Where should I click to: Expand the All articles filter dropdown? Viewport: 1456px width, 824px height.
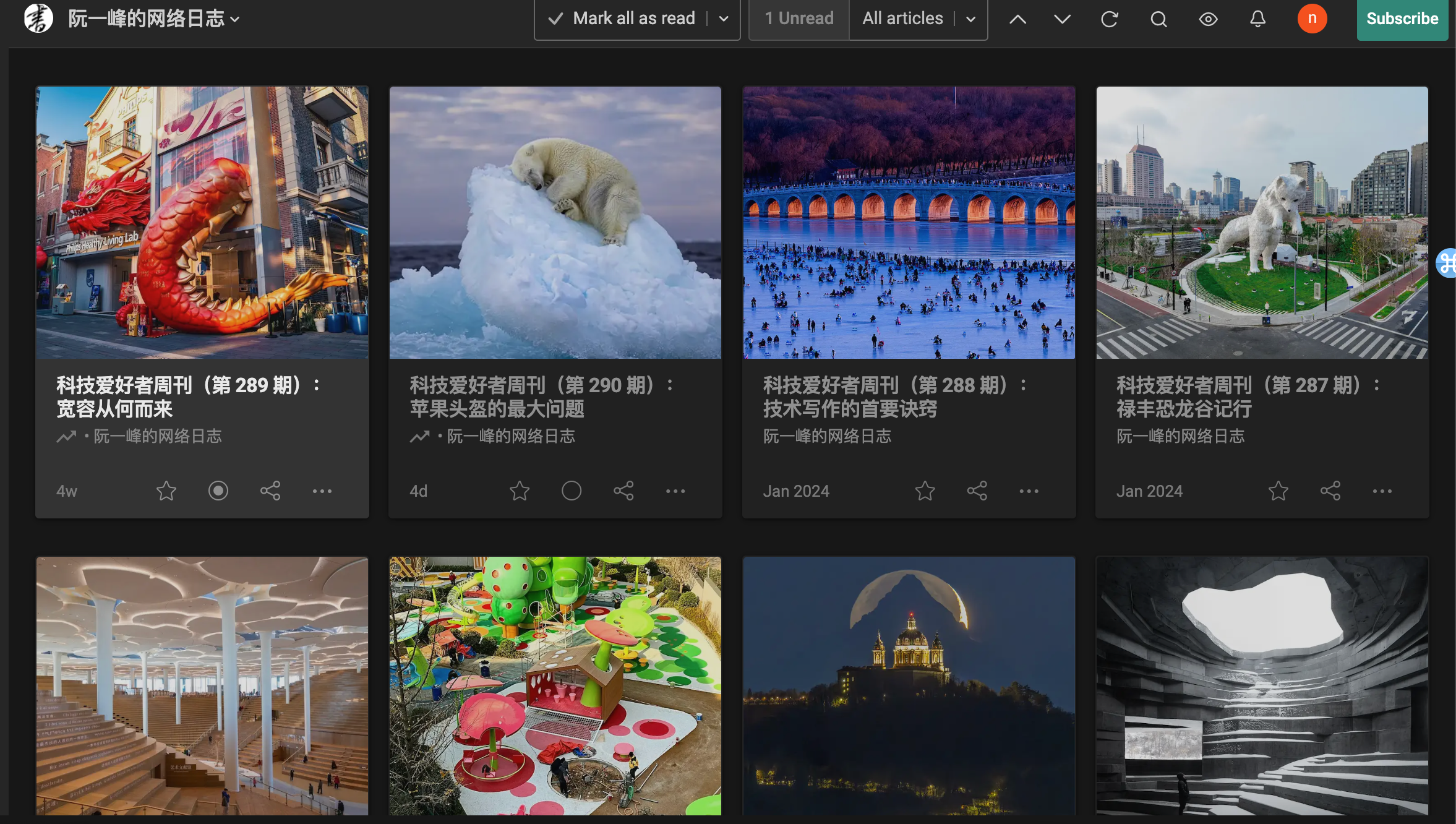coord(971,19)
